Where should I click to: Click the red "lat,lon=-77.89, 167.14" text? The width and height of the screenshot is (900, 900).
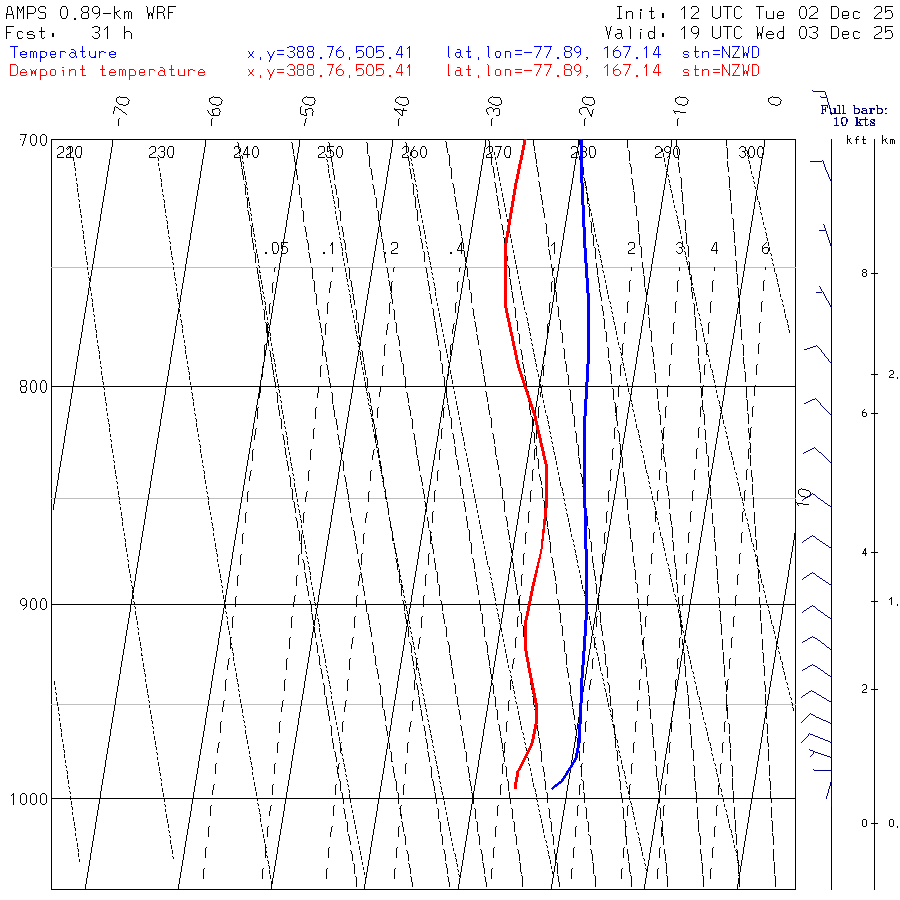(554, 71)
